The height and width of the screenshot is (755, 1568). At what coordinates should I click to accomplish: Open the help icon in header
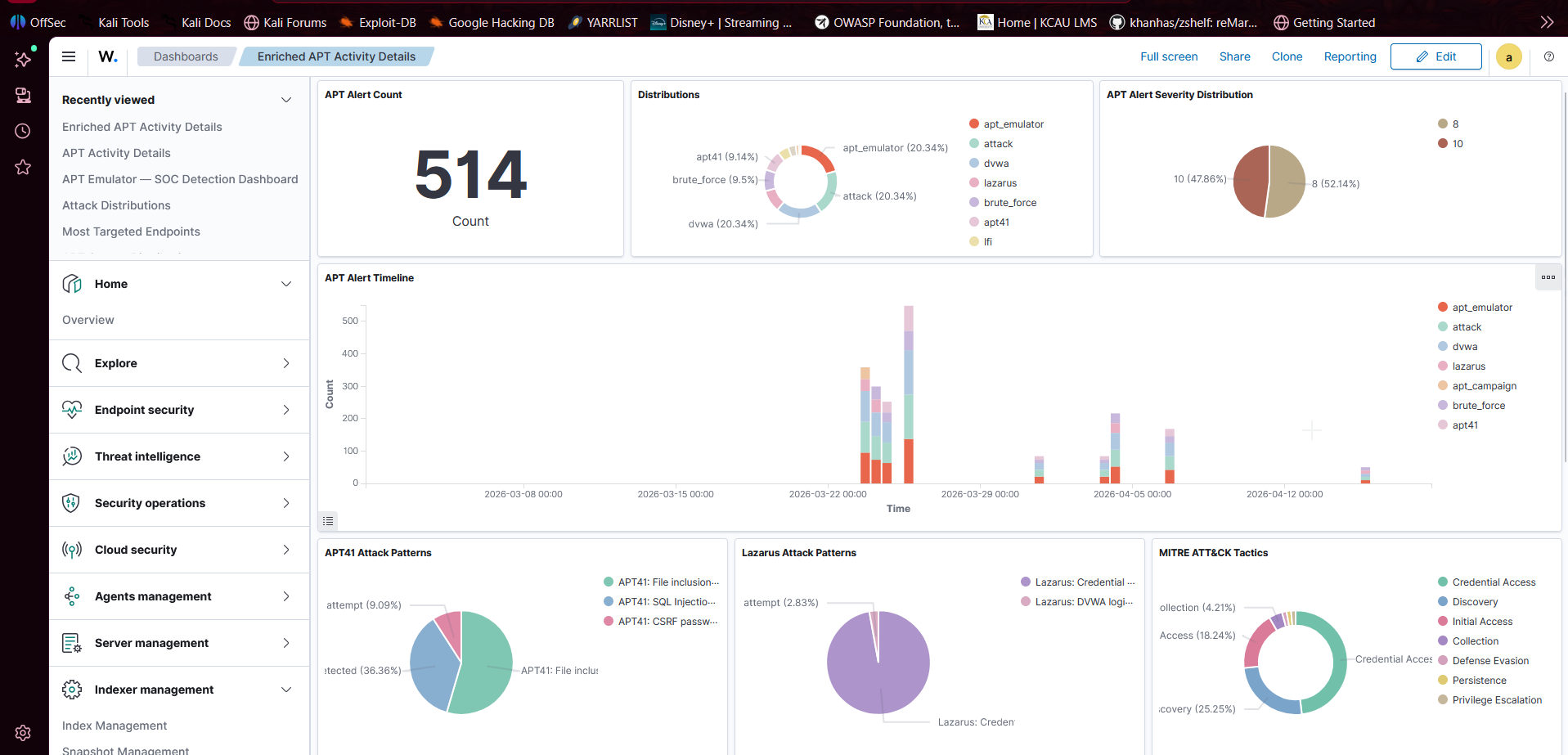1548,56
